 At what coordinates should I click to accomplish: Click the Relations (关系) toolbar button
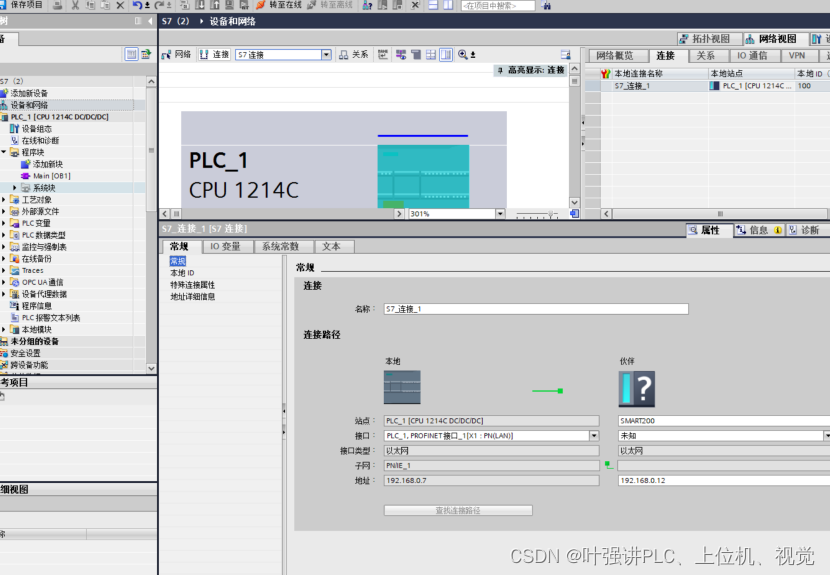click(x=354, y=55)
